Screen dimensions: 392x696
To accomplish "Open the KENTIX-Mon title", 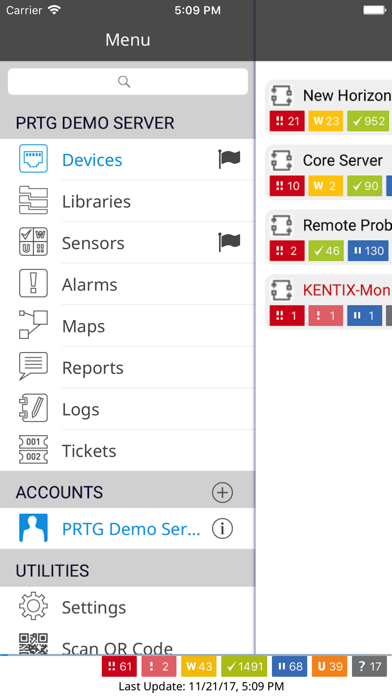I will (x=347, y=290).
